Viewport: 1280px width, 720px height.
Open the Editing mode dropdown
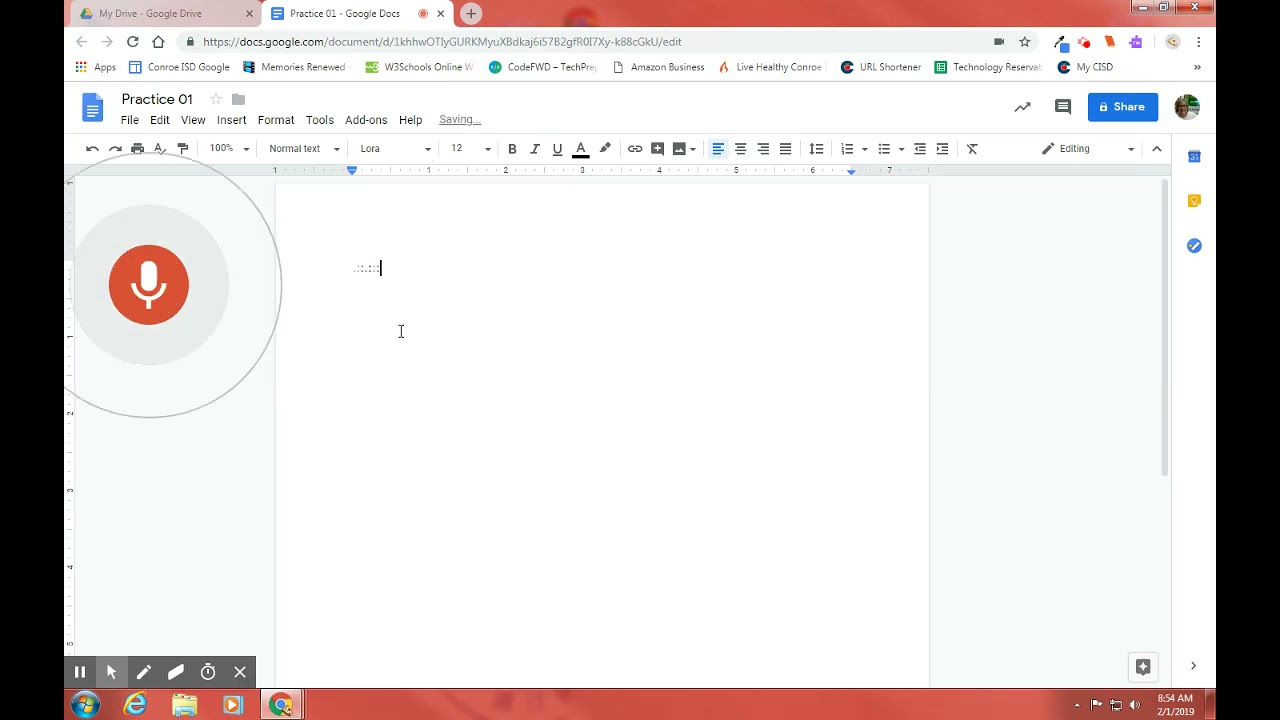[x=1088, y=149]
